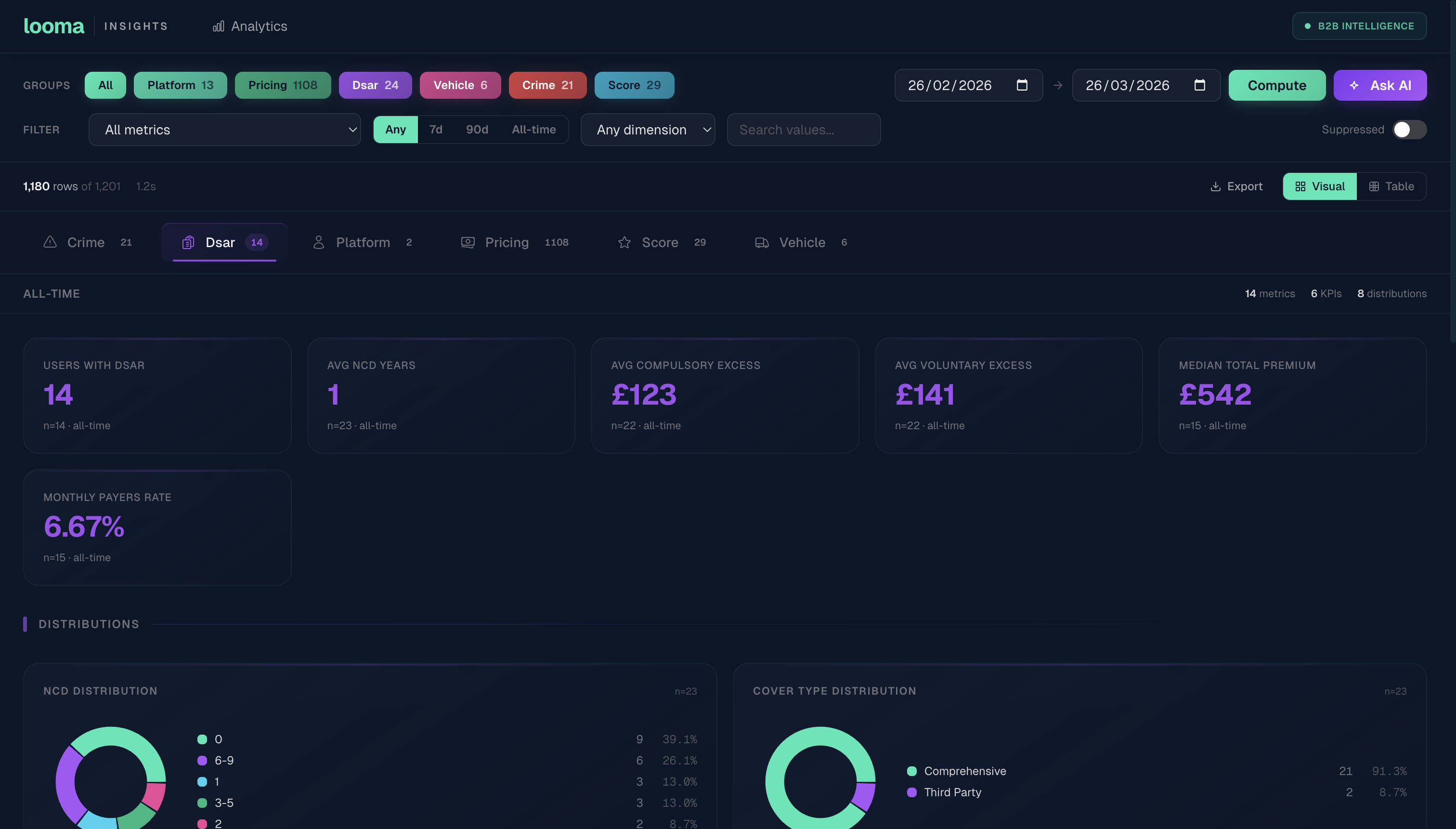Click the Third Party legend swatch
Screen dimensions: 1456x829
click(912, 792)
